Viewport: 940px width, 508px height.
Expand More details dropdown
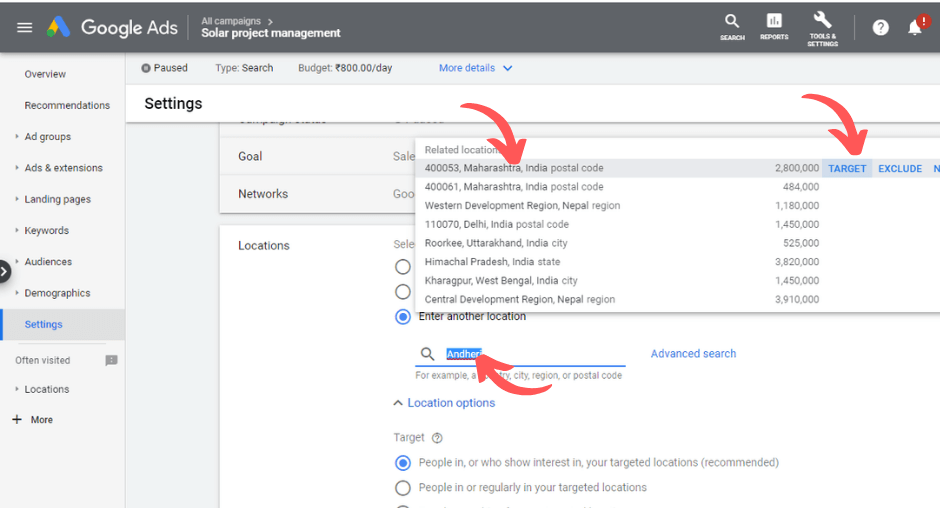(x=475, y=68)
